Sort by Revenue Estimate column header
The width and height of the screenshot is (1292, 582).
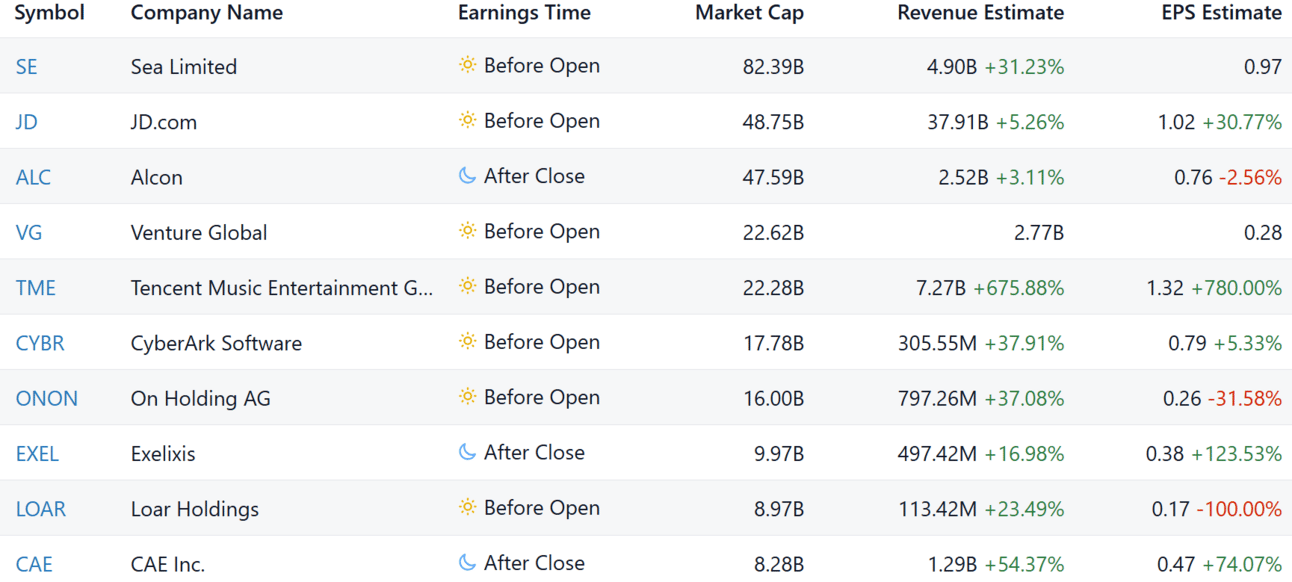pos(980,13)
